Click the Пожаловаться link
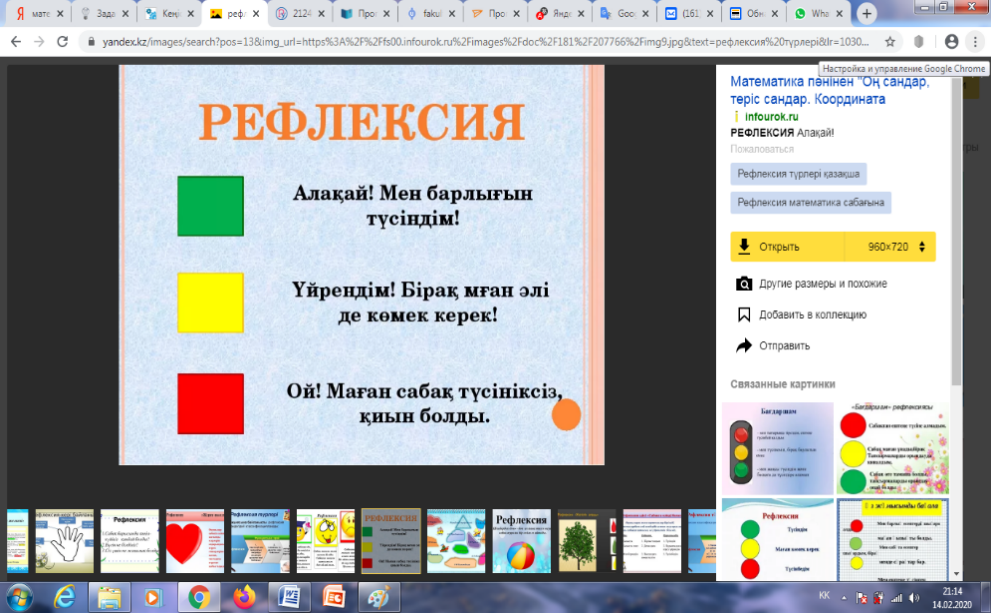Screen dimensions: 991x613 coord(762,149)
